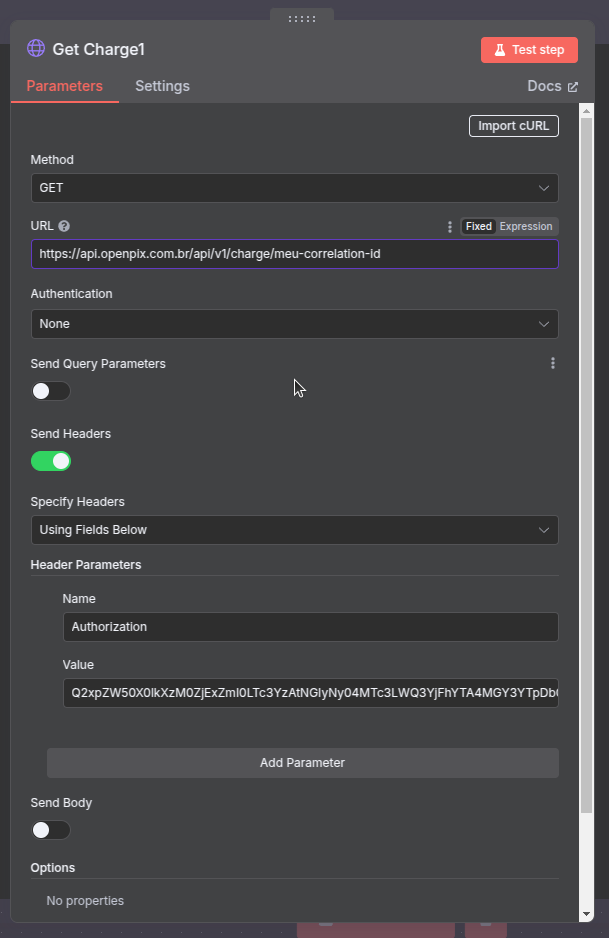The height and width of the screenshot is (938, 609).
Task: Disable the Send Headers toggle
Action: [50, 461]
